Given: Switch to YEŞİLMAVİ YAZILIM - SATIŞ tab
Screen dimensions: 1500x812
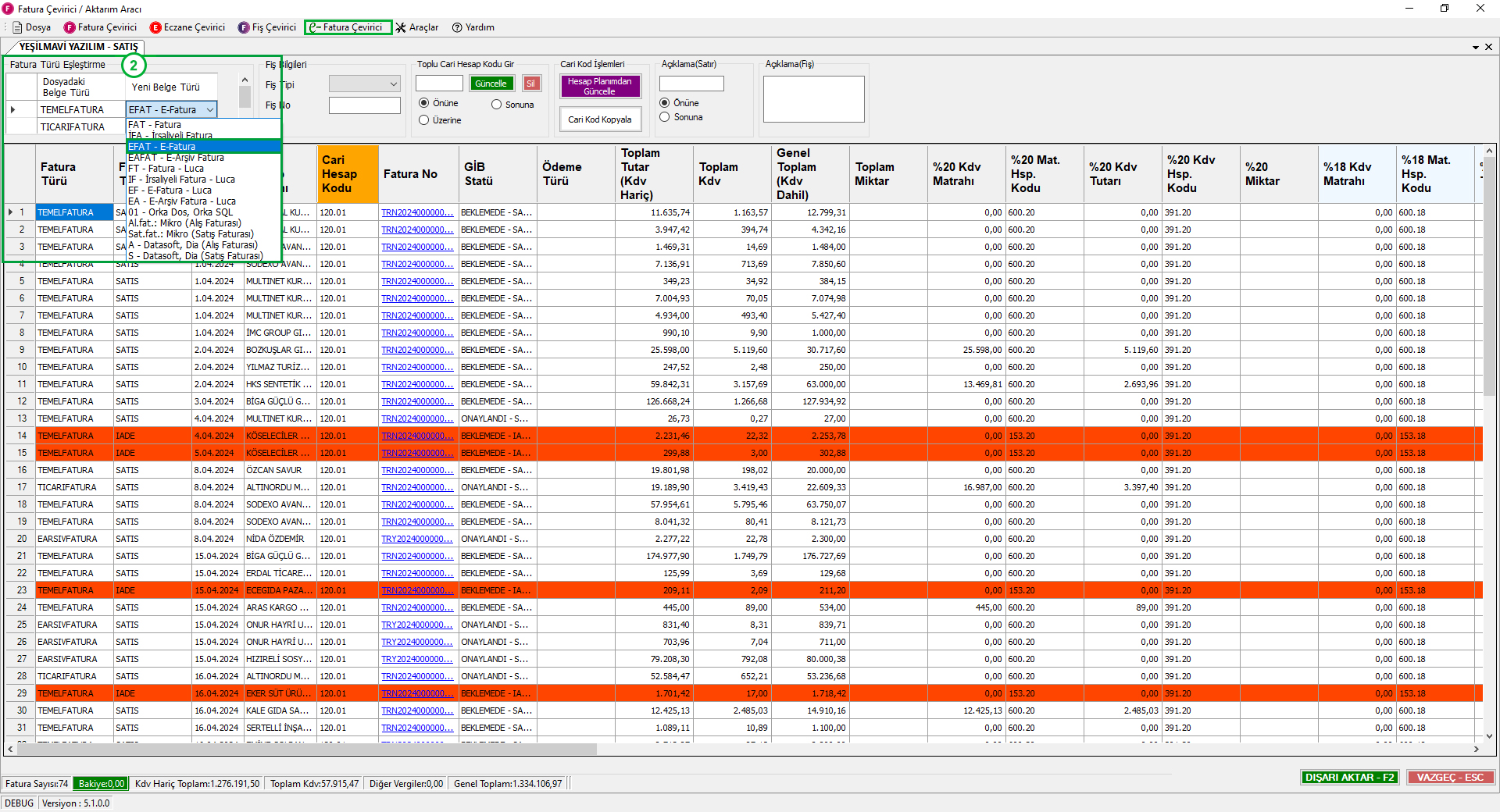Looking at the screenshot, I should pyautogui.click(x=78, y=47).
